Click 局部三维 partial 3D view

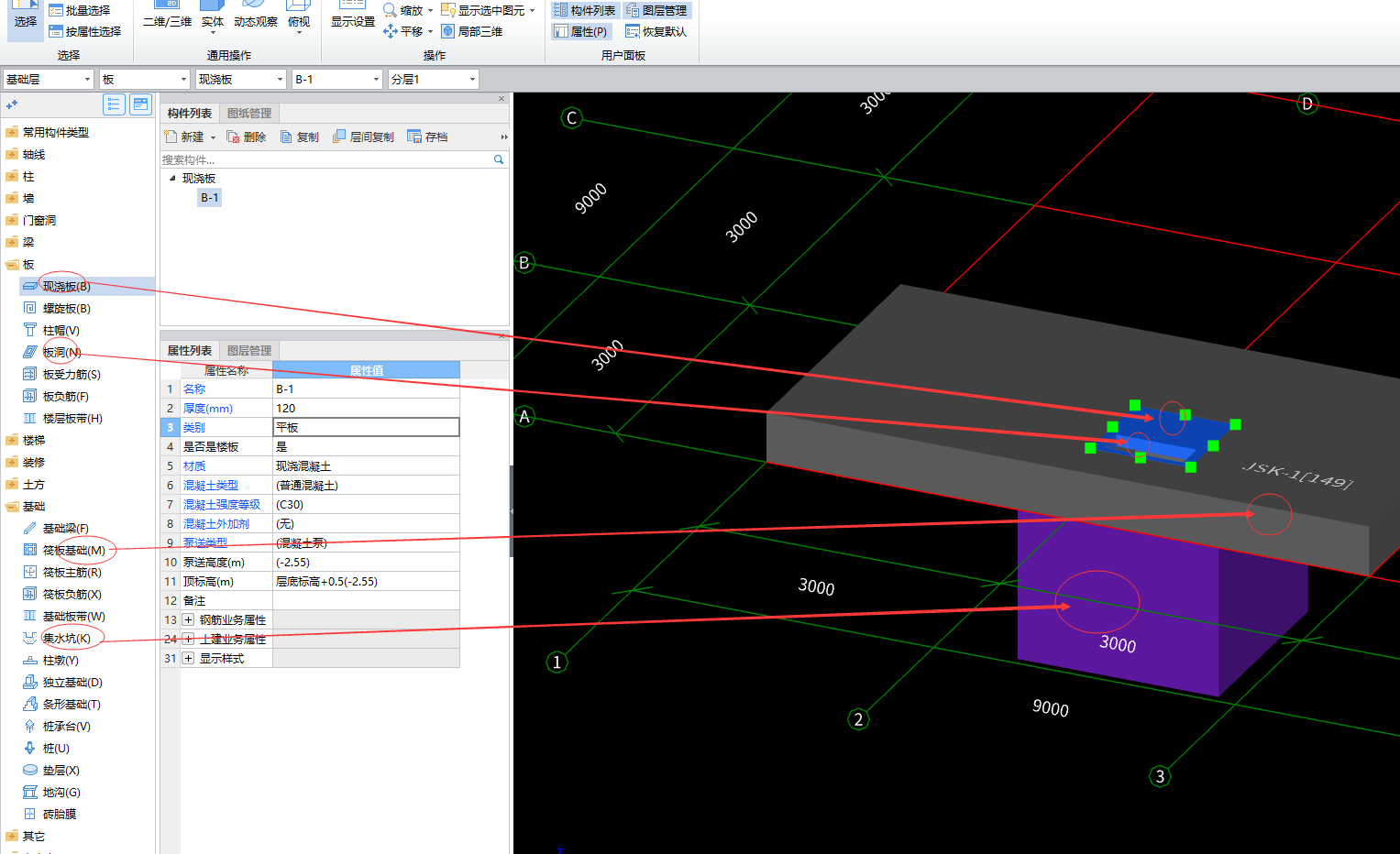[x=472, y=31]
